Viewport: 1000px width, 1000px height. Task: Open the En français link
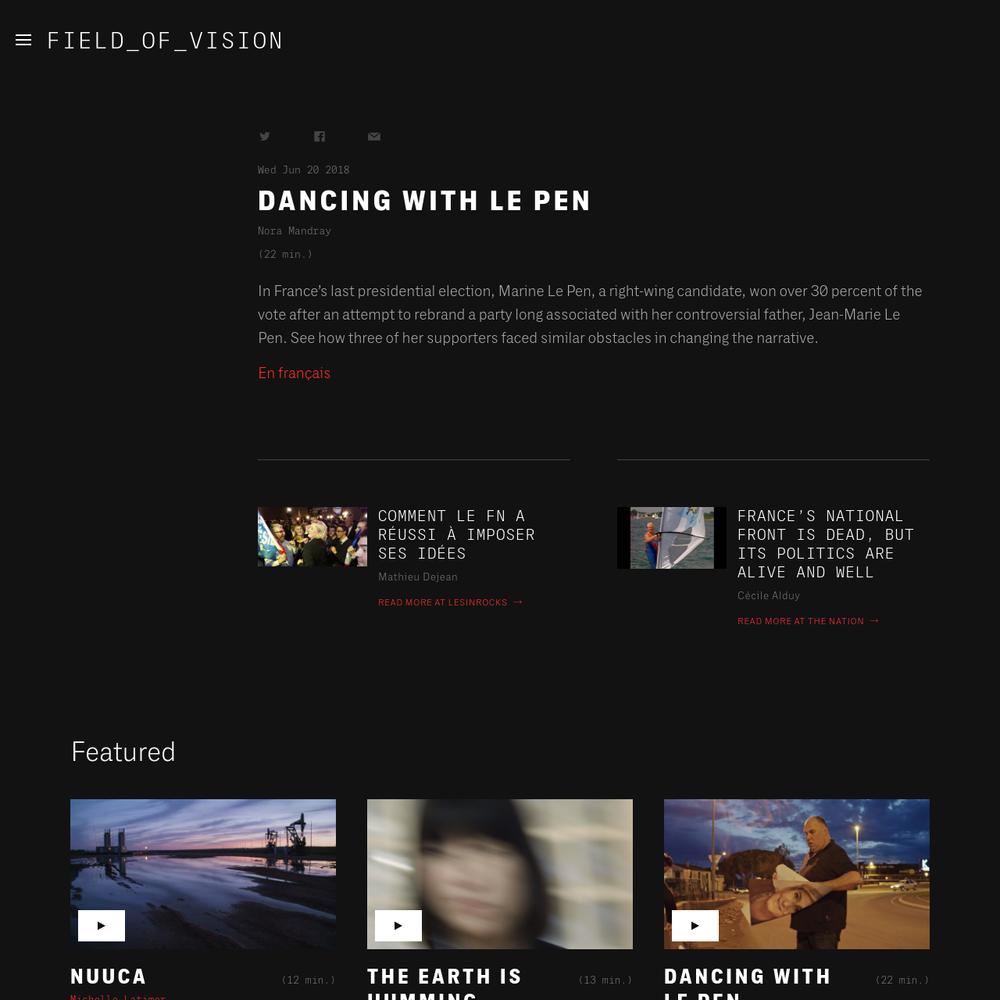294,373
